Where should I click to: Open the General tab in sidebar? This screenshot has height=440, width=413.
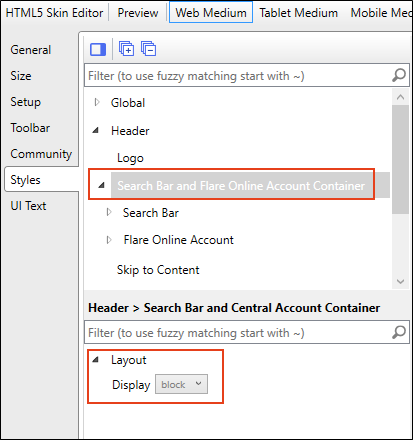31,50
